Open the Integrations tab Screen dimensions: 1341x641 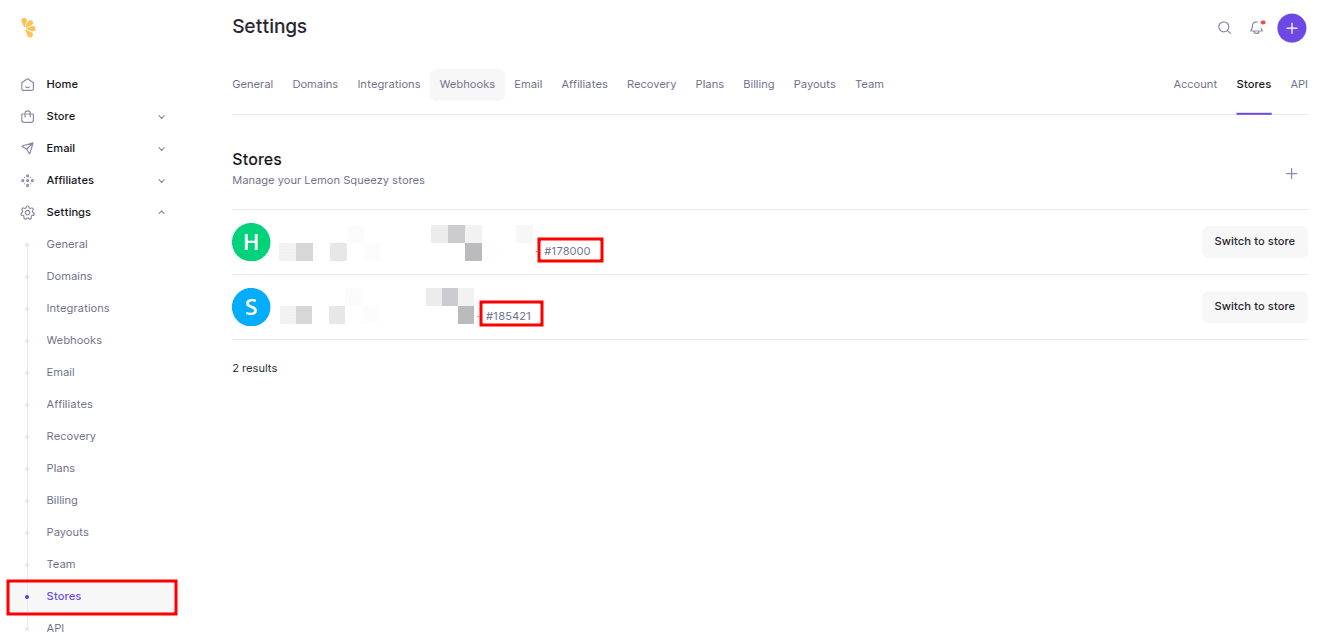point(389,85)
